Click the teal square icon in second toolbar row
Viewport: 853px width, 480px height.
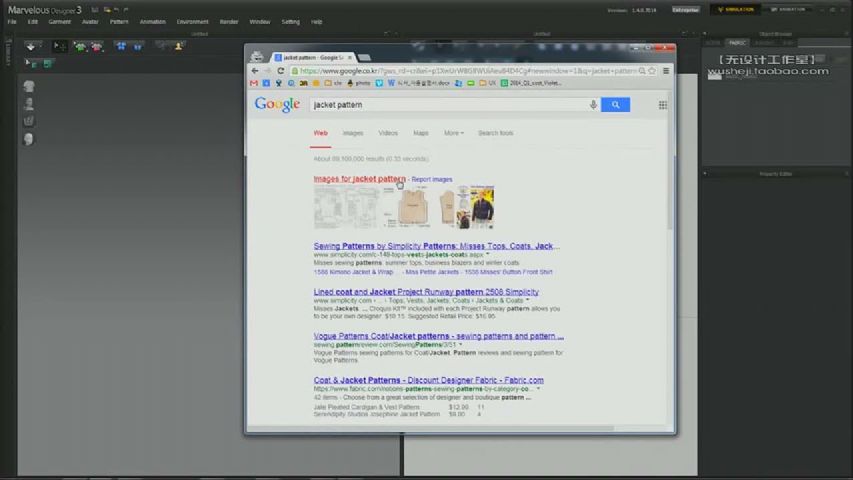47,64
